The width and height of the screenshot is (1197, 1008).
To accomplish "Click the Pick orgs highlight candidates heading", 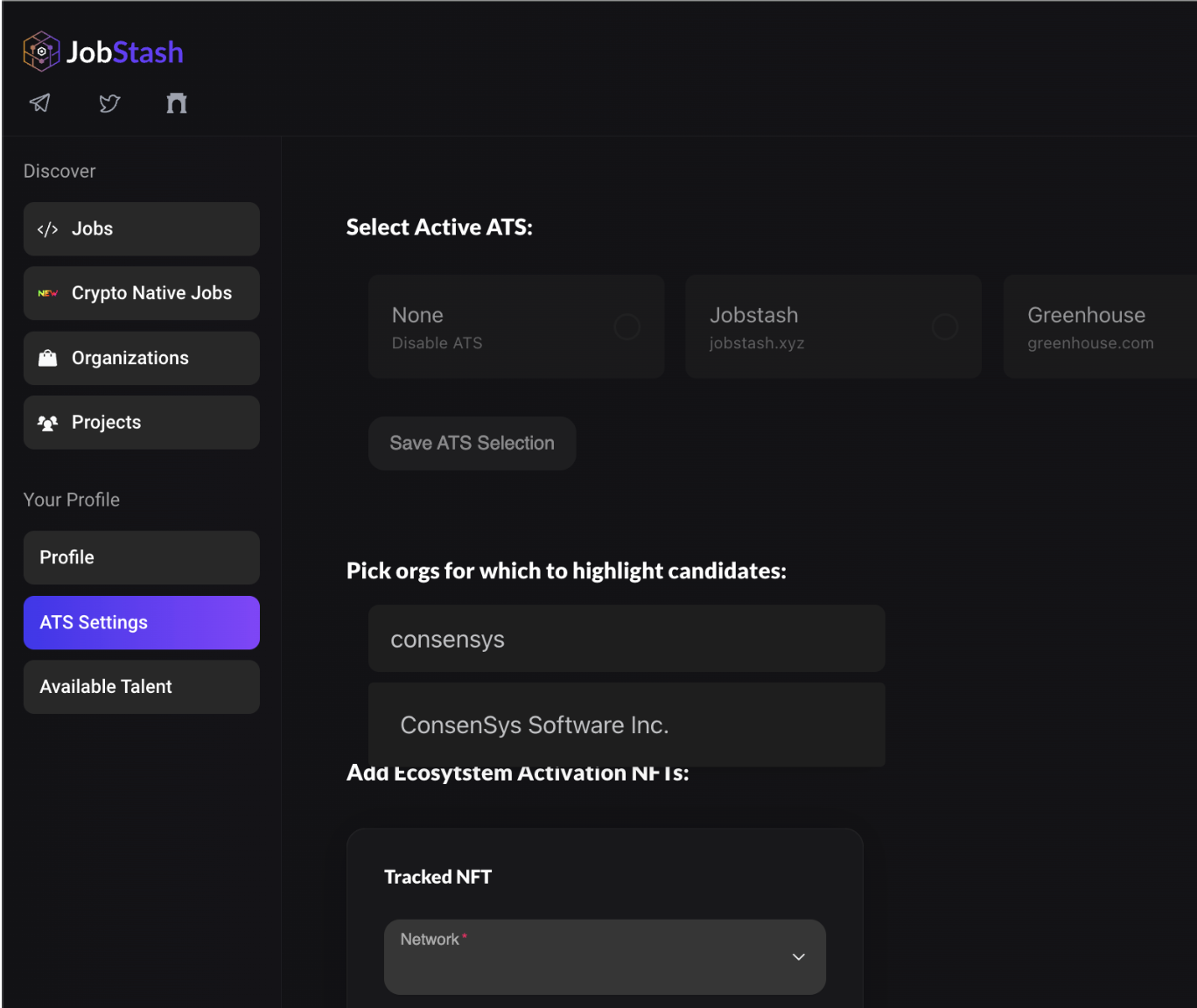I will pyautogui.click(x=566, y=571).
